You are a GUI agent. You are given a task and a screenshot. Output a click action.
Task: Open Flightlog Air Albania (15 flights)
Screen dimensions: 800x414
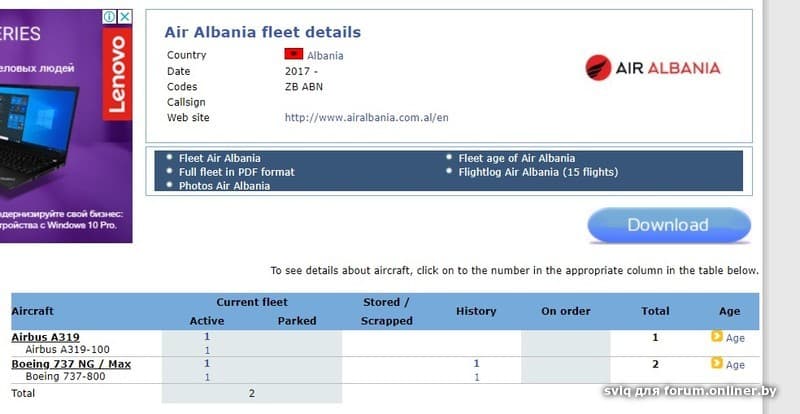(538, 172)
